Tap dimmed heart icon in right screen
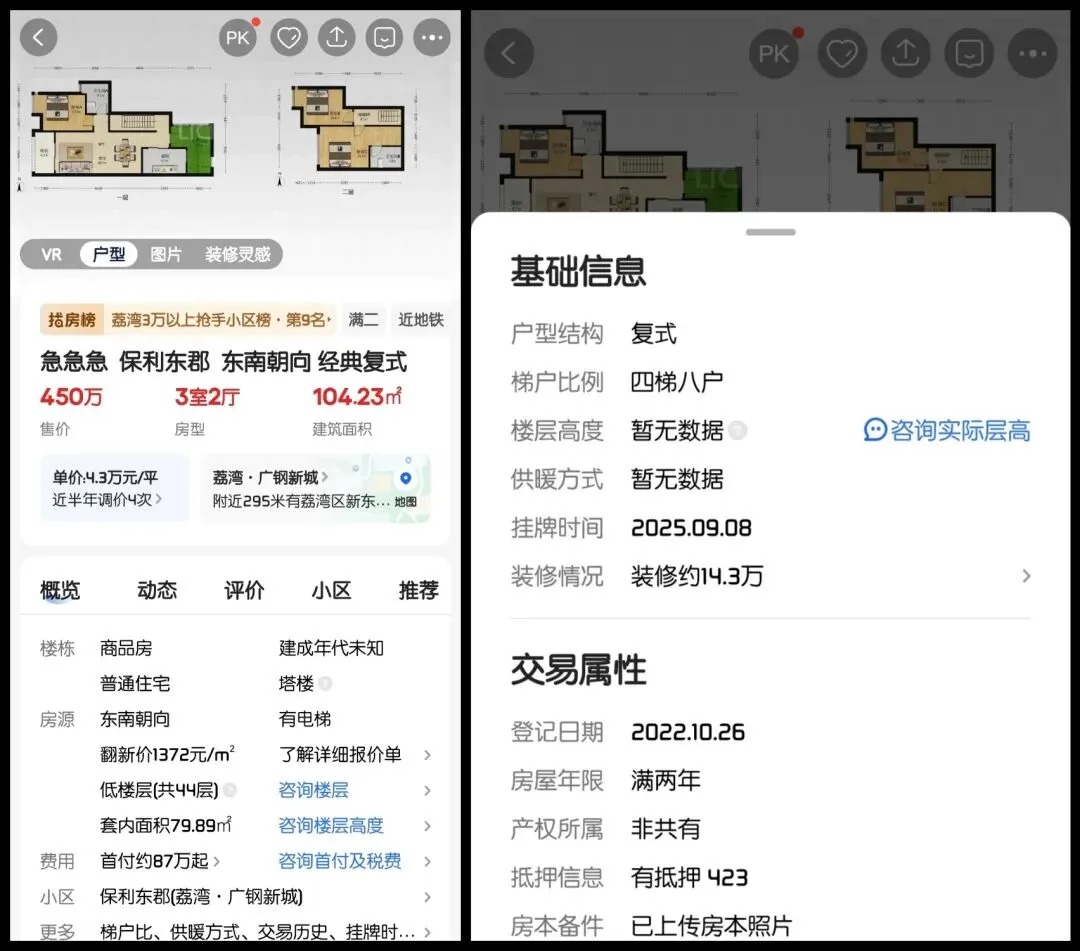This screenshot has width=1080, height=951. (842, 53)
